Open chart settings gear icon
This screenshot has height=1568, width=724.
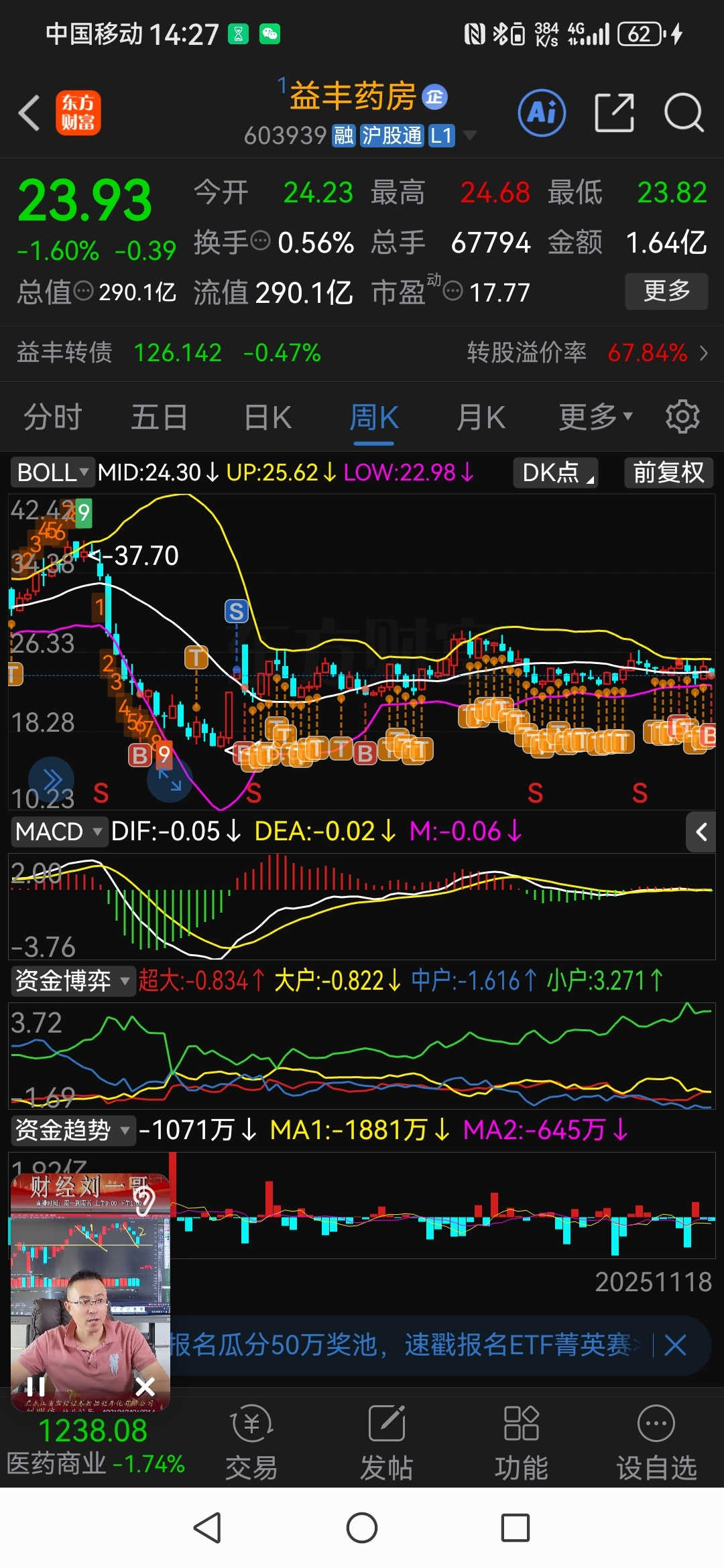(682, 417)
